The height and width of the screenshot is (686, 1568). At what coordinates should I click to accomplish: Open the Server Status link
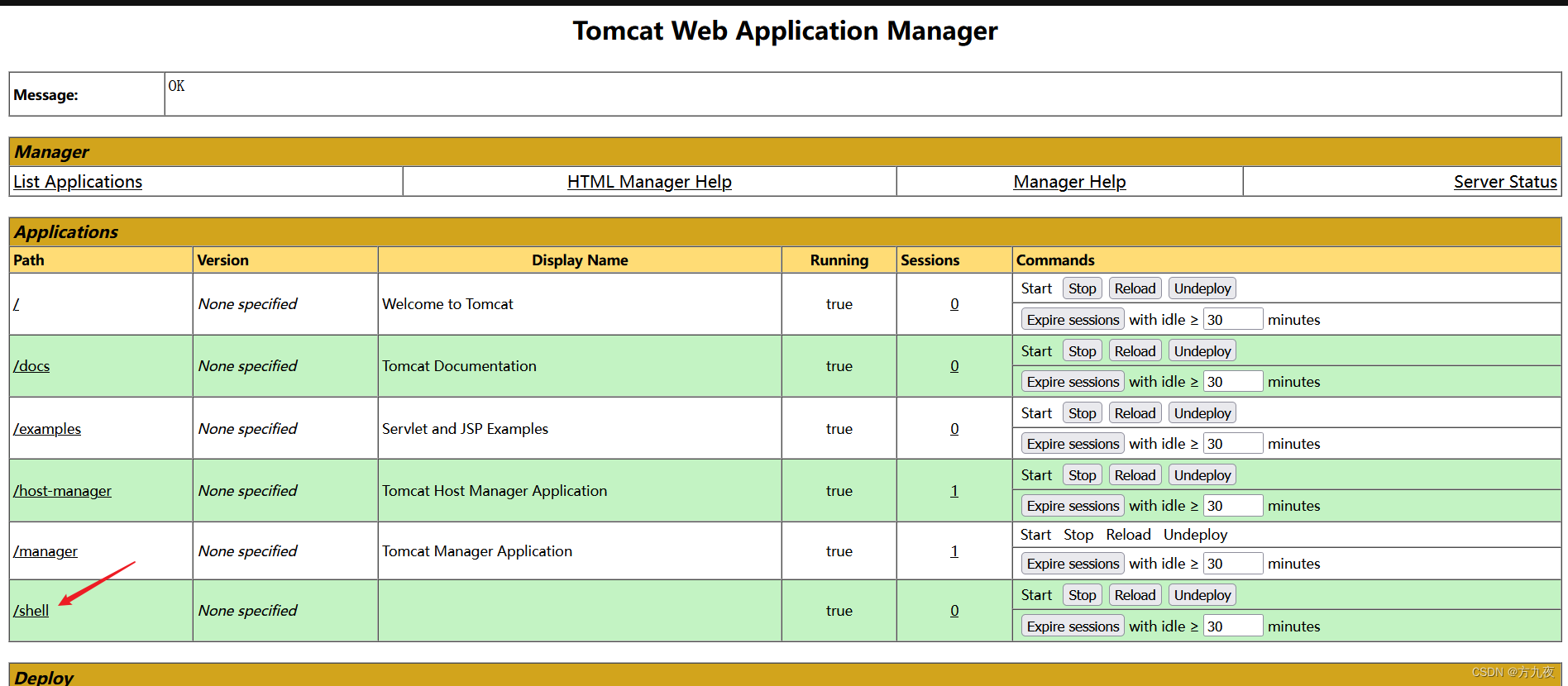pyautogui.click(x=1505, y=182)
